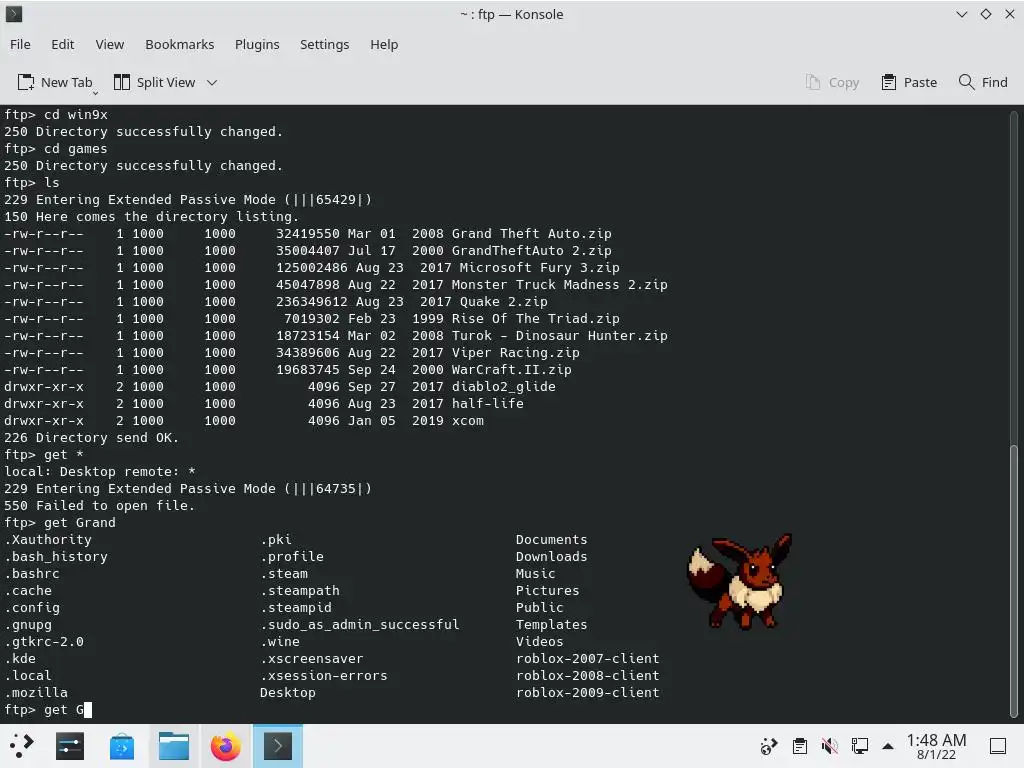Open Dolphin file manager from taskbar
The height and width of the screenshot is (768, 1024).
(174, 746)
